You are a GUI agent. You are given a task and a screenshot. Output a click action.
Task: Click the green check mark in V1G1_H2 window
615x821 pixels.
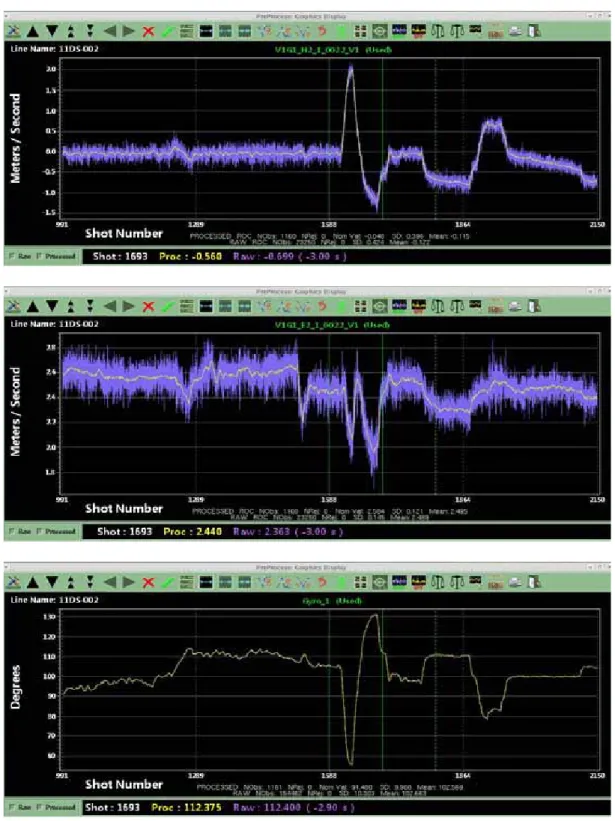coord(167,31)
